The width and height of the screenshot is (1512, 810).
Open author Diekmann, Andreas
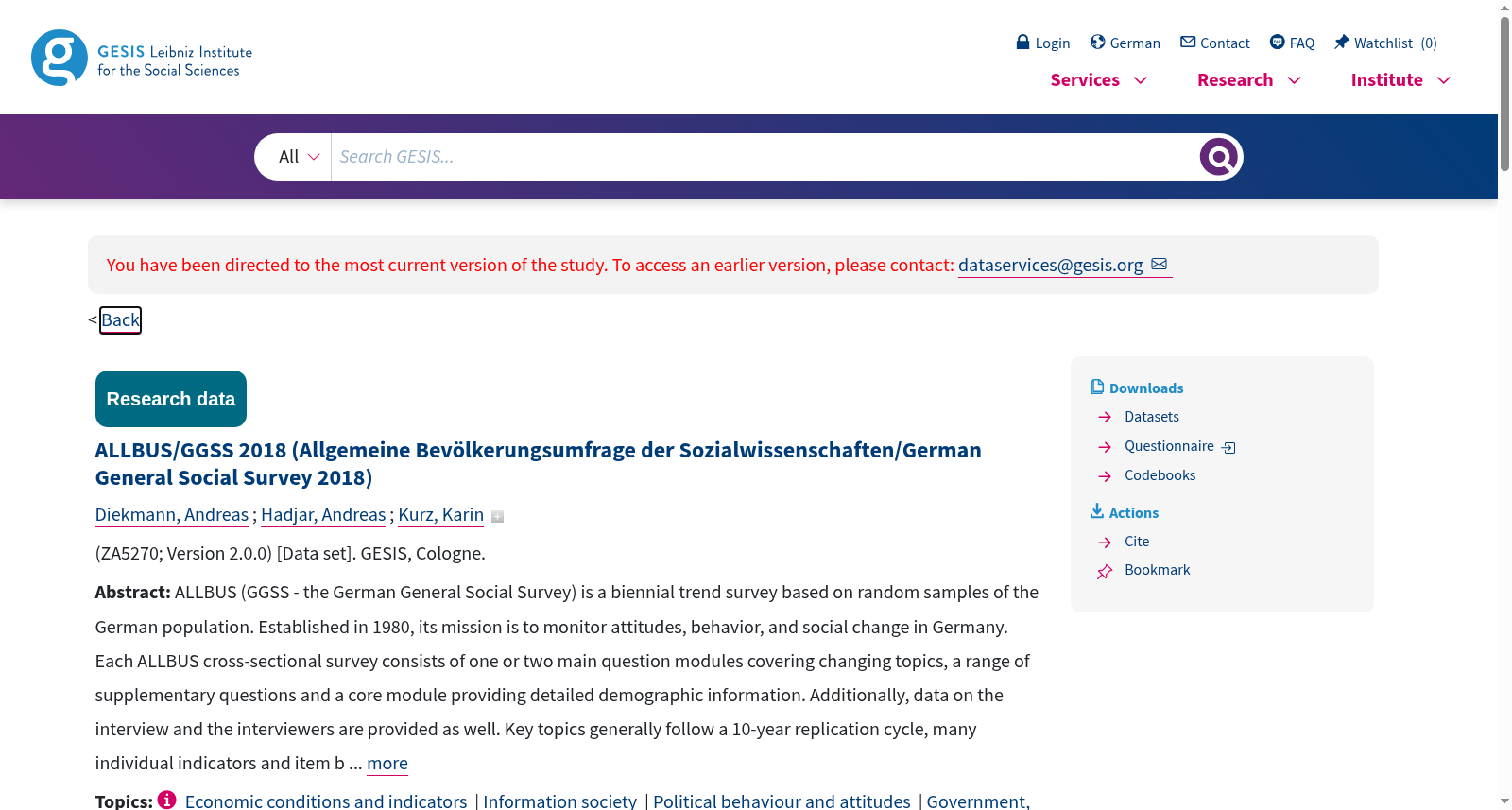[172, 514]
